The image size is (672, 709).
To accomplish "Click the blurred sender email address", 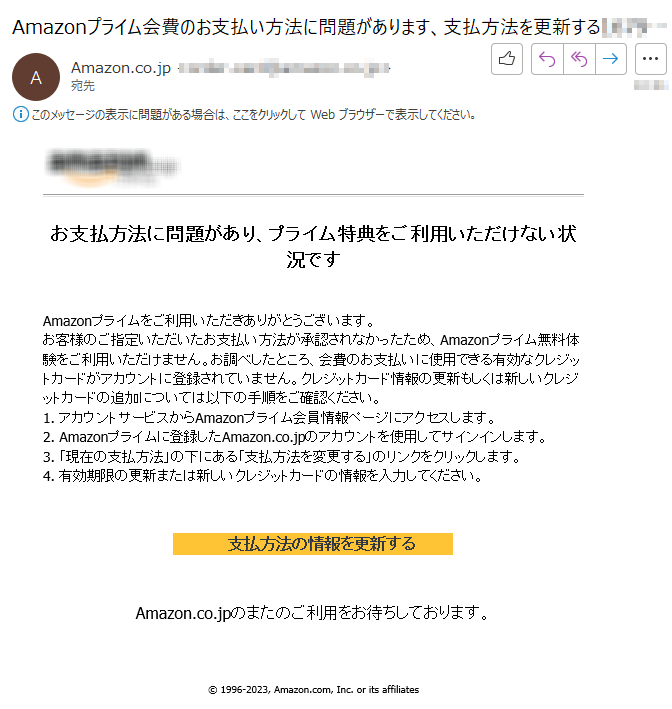I will 284,68.
